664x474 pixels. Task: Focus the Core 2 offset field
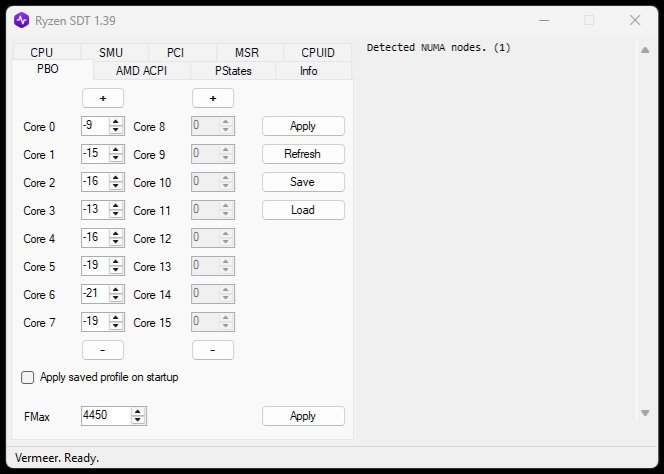pos(95,182)
